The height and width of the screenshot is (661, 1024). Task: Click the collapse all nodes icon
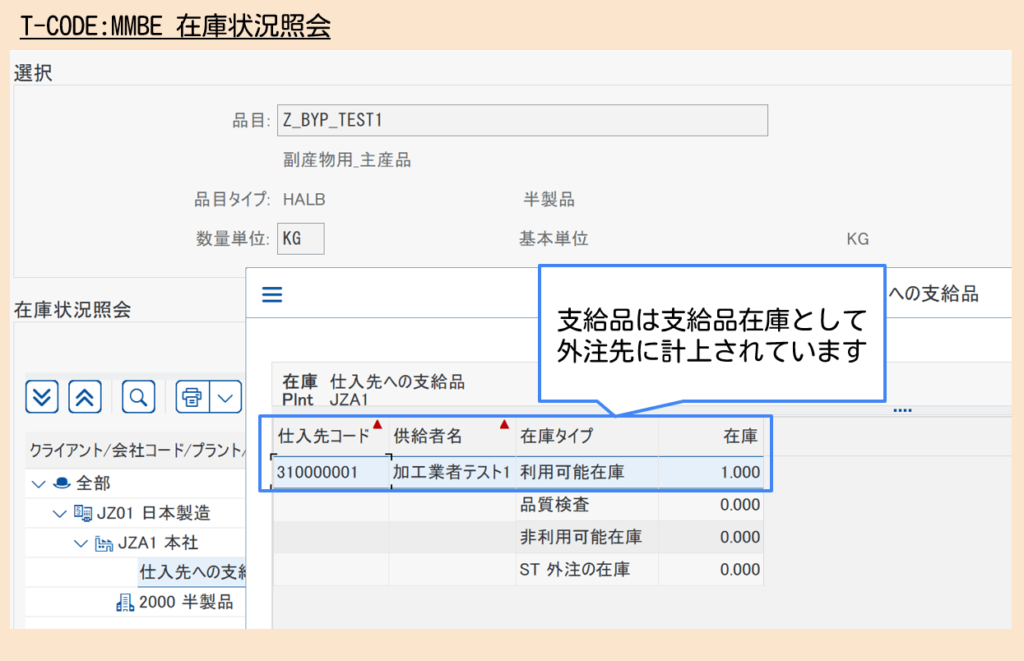84,395
